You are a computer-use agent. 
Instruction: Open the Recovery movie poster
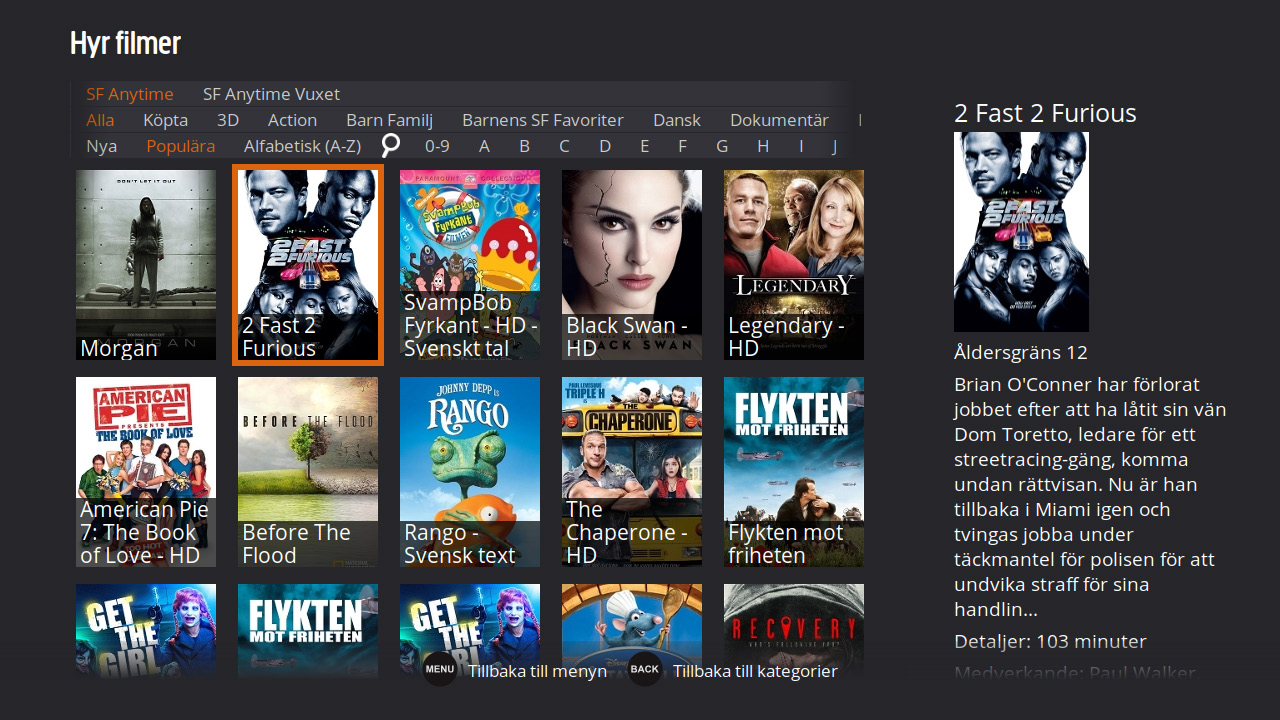[x=794, y=630]
